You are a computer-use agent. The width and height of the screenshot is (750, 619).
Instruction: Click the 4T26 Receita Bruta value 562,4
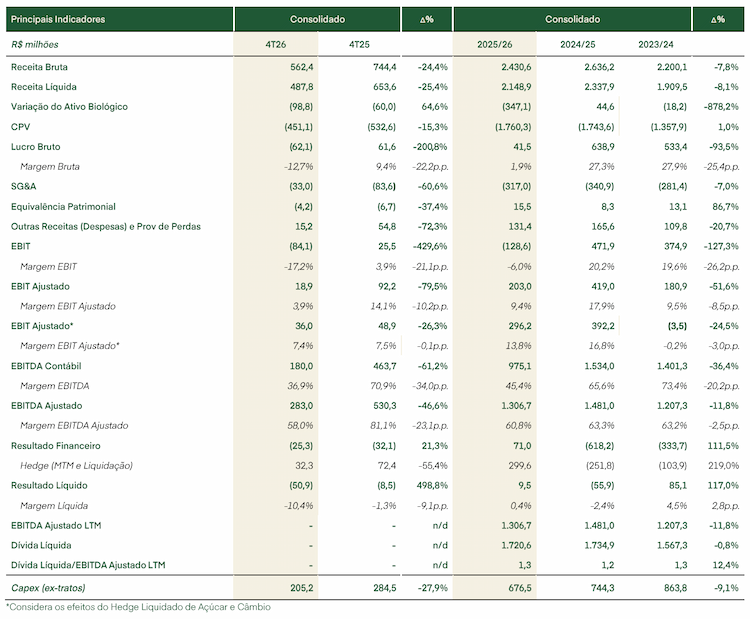pyautogui.click(x=301, y=67)
